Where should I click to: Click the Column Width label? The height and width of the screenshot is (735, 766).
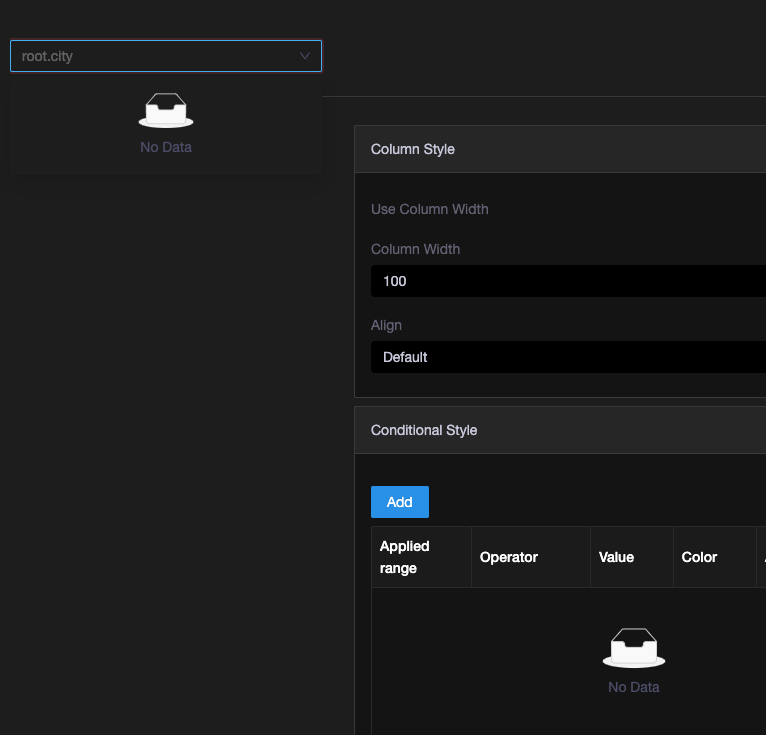click(415, 249)
